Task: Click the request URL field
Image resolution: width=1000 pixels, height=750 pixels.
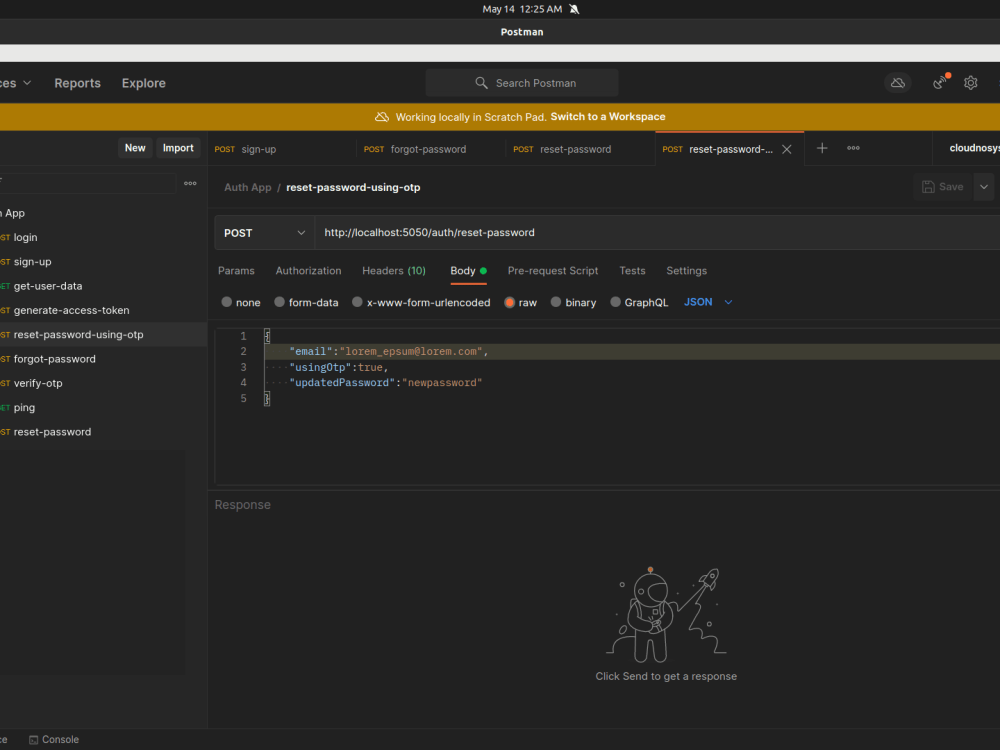Action: click(x=657, y=233)
